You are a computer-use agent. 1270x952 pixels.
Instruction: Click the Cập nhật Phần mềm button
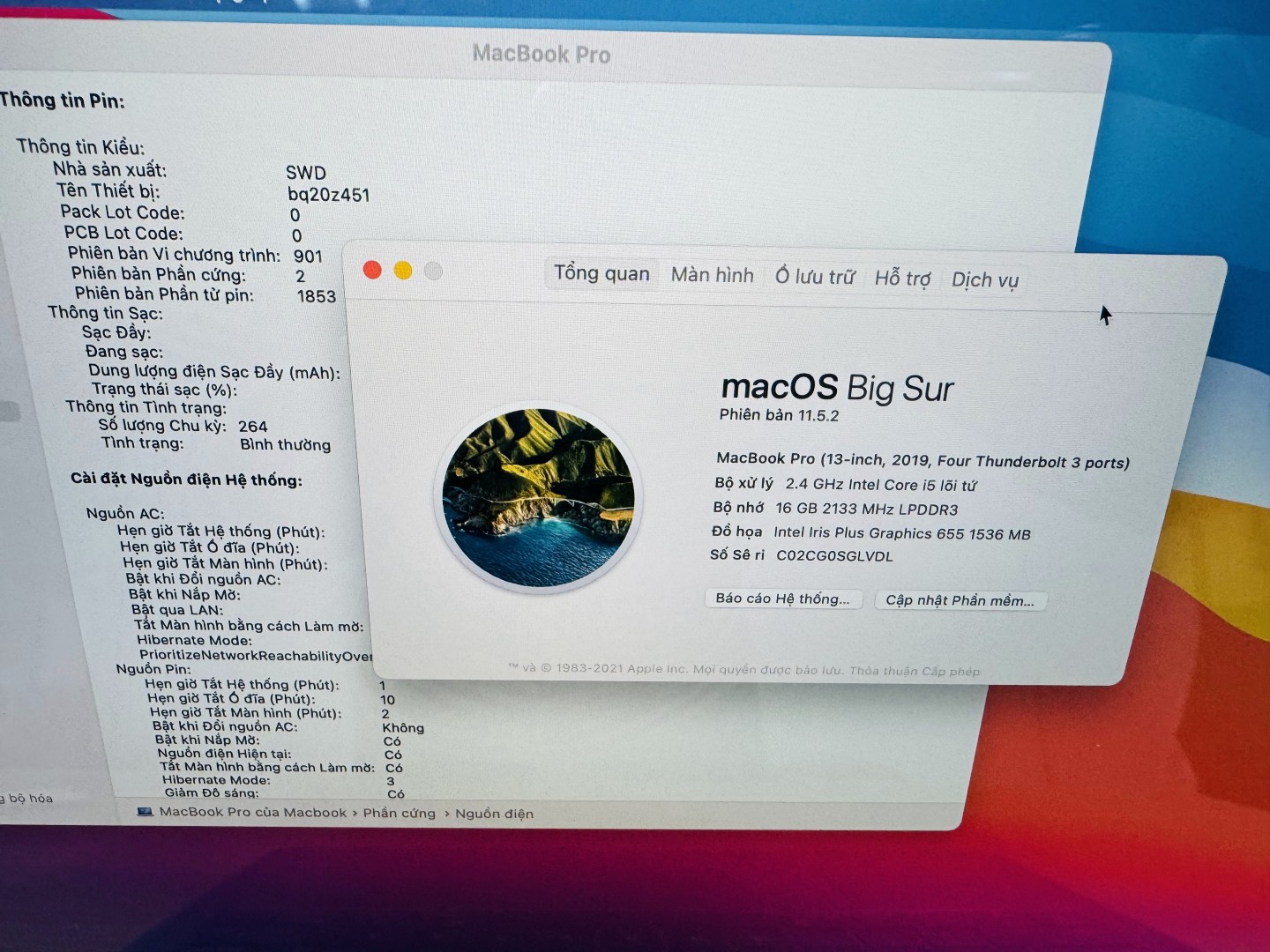click(x=960, y=600)
